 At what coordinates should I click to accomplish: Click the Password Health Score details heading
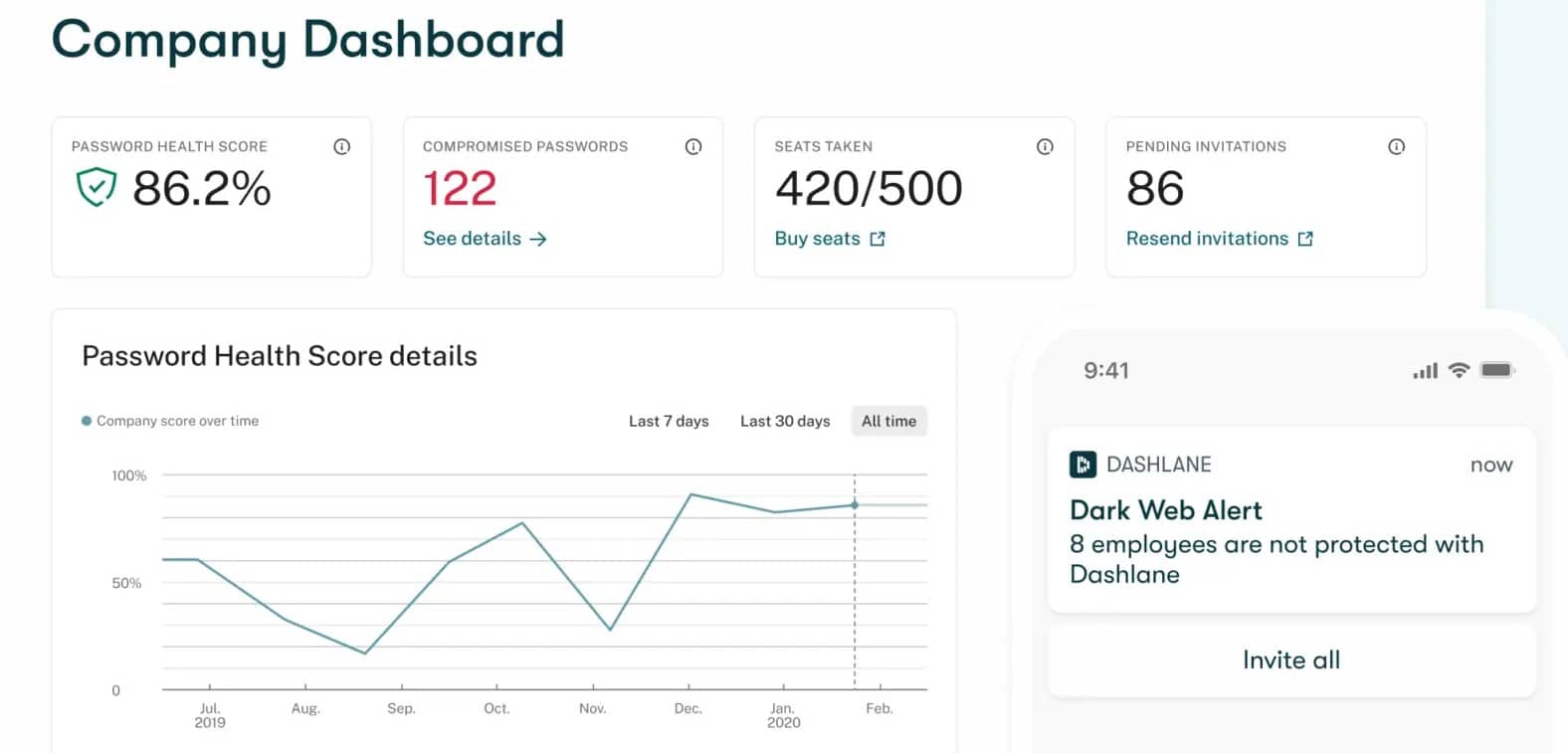pyautogui.click(x=280, y=356)
